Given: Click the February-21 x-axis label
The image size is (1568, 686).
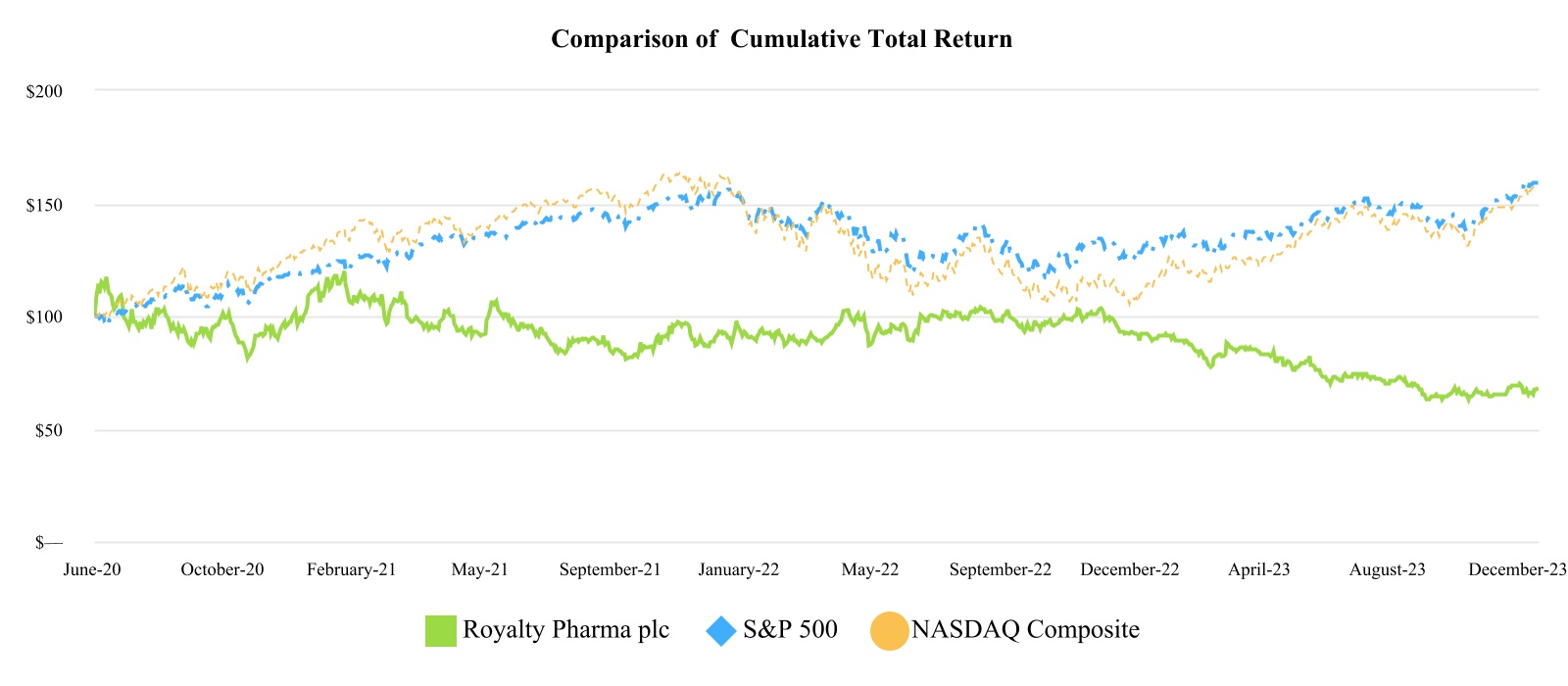Looking at the screenshot, I should 352,569.
